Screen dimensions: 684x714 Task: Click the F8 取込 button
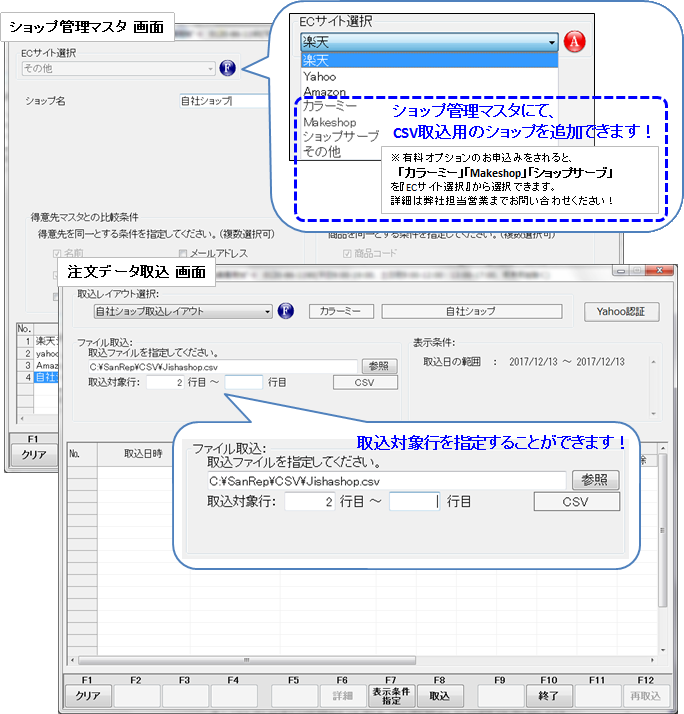coord(439,695)
